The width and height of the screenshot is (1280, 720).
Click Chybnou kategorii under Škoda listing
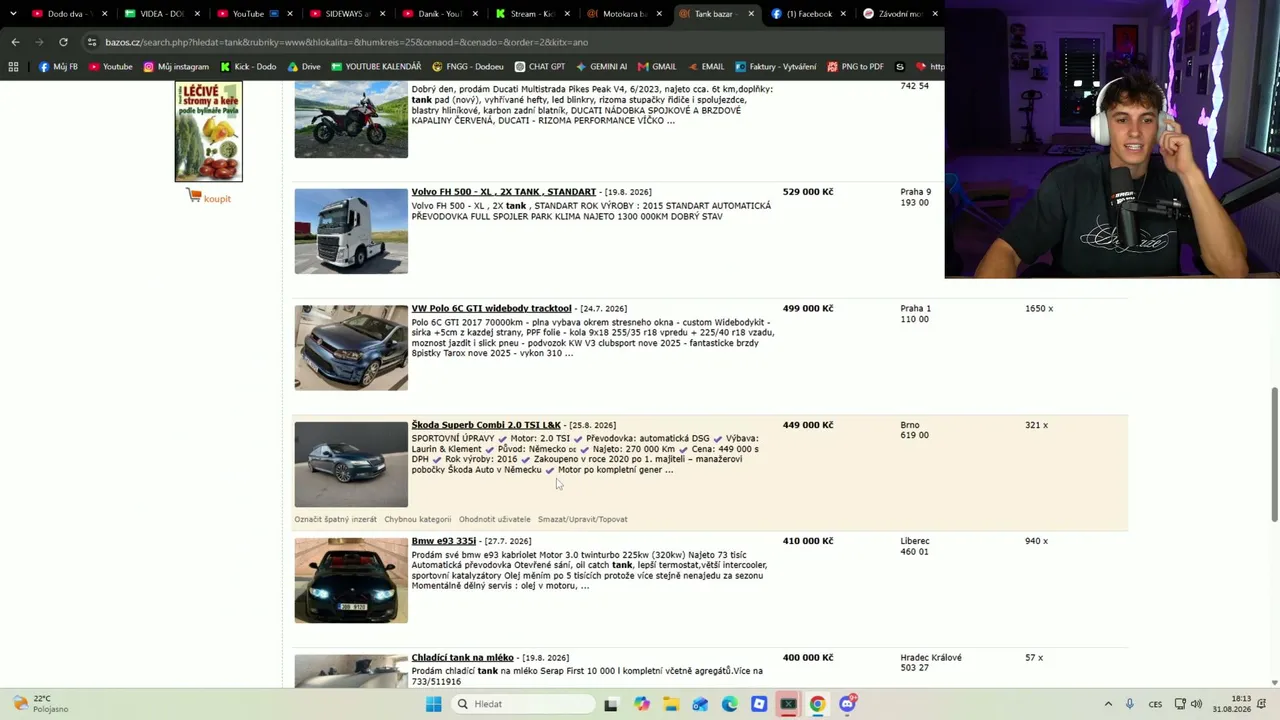pos(417,520)
